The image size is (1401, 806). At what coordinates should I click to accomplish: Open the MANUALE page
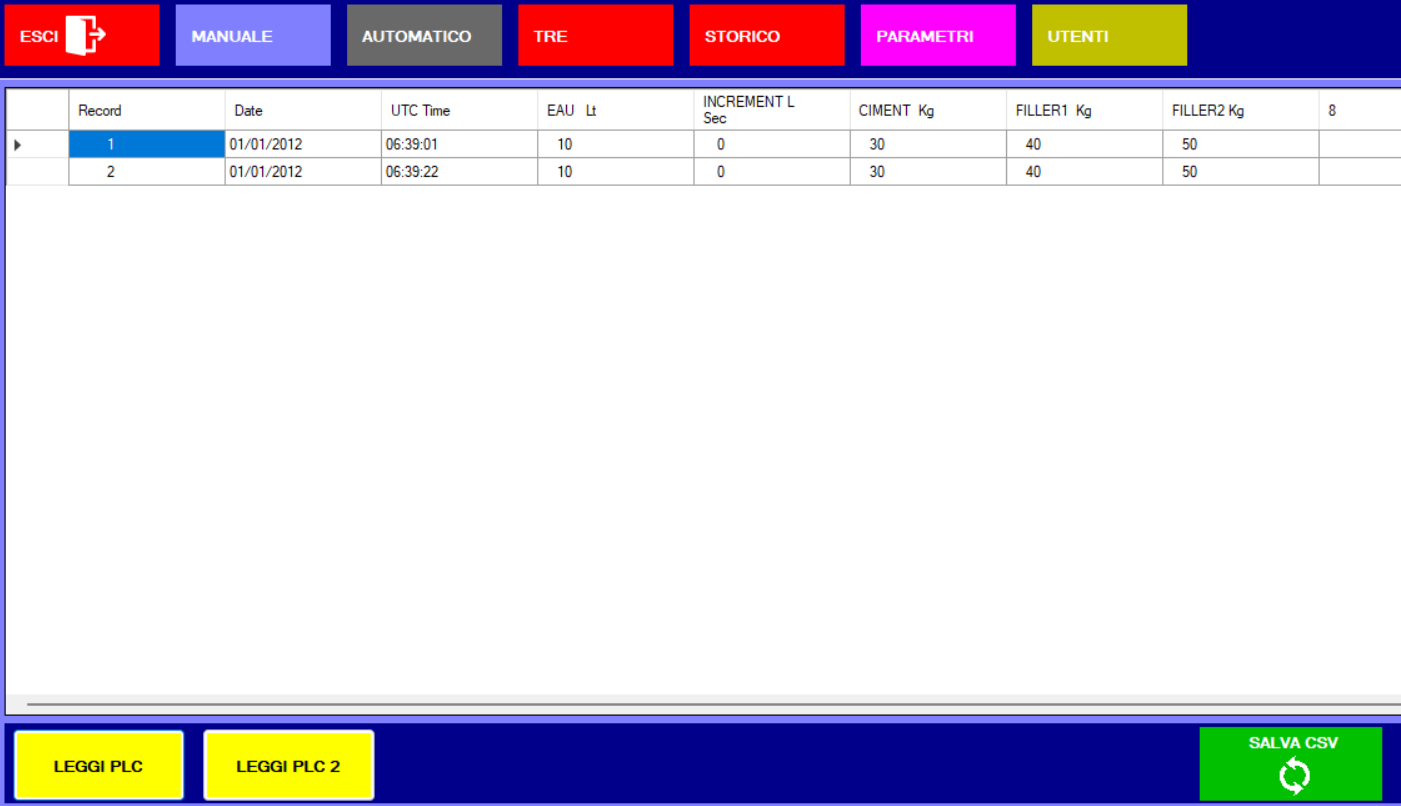click(253, 35)
